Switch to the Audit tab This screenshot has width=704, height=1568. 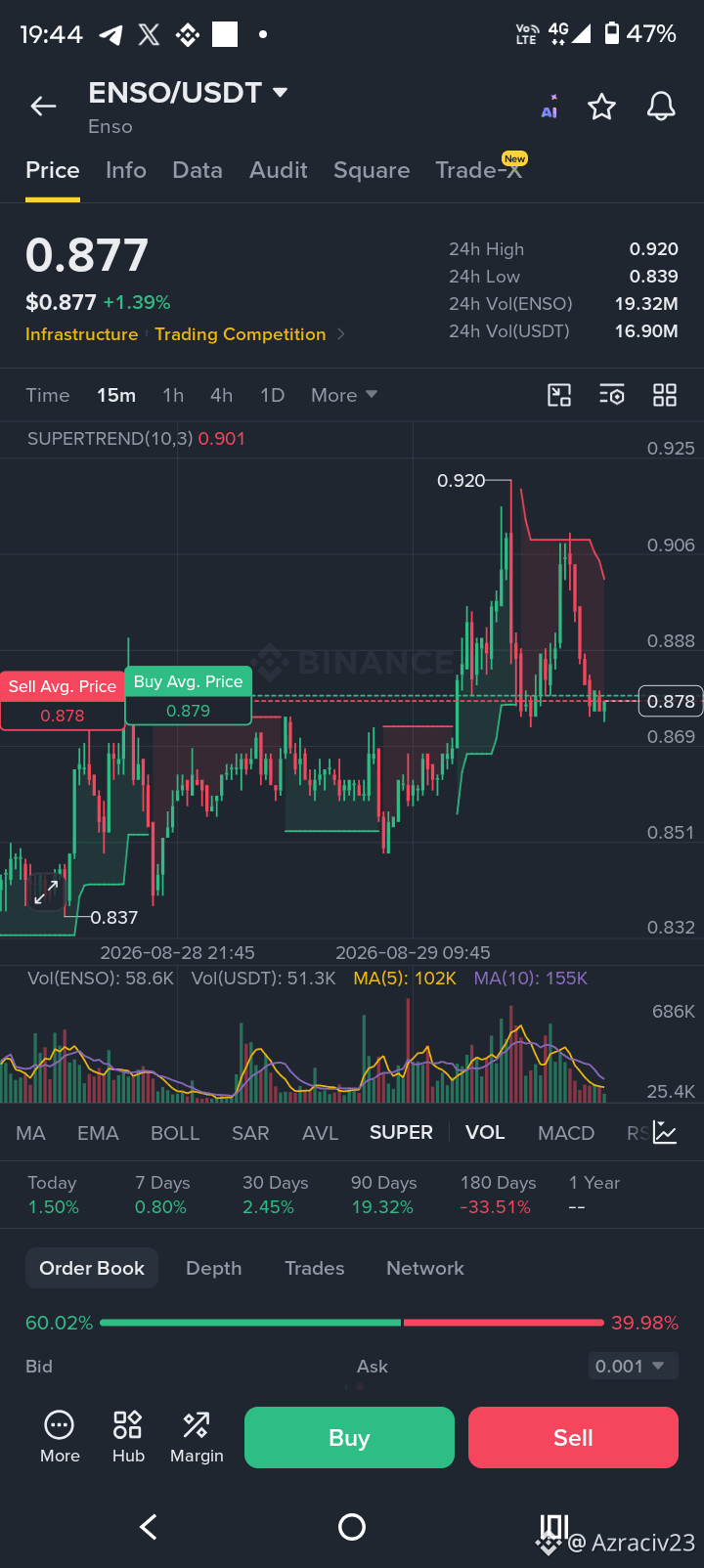tap(279, 170)
